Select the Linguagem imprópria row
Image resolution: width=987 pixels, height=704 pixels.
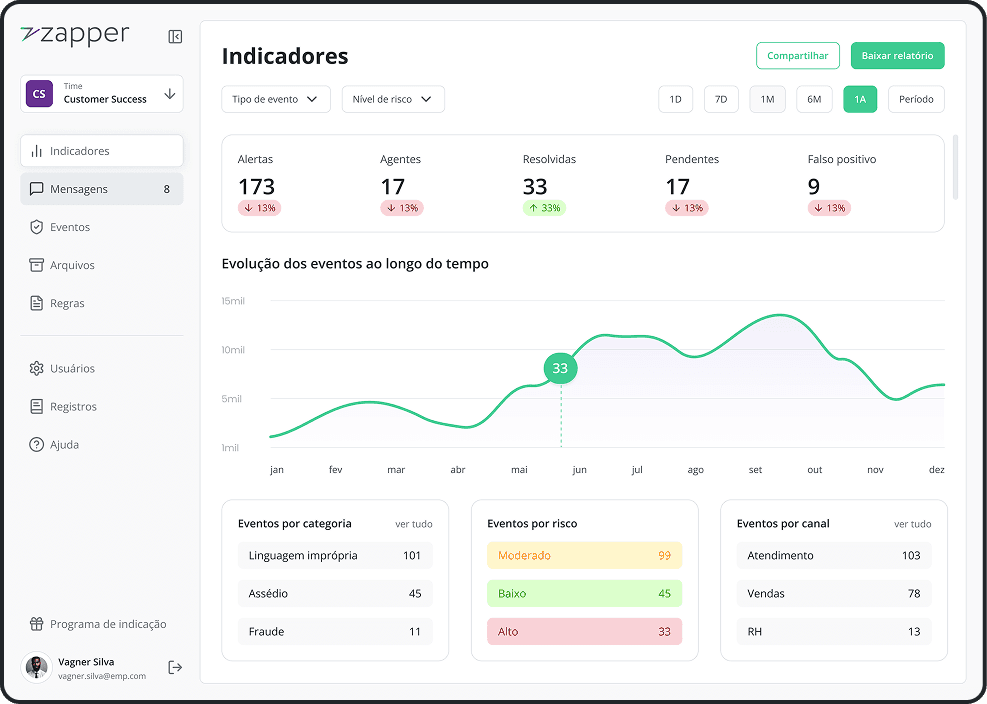pos(335,555)
